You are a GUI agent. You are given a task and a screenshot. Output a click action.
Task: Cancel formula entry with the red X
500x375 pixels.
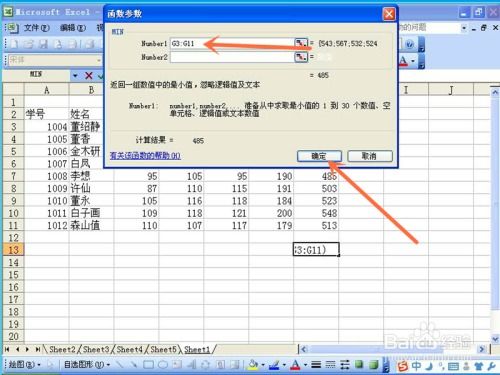tap(89, 76)
